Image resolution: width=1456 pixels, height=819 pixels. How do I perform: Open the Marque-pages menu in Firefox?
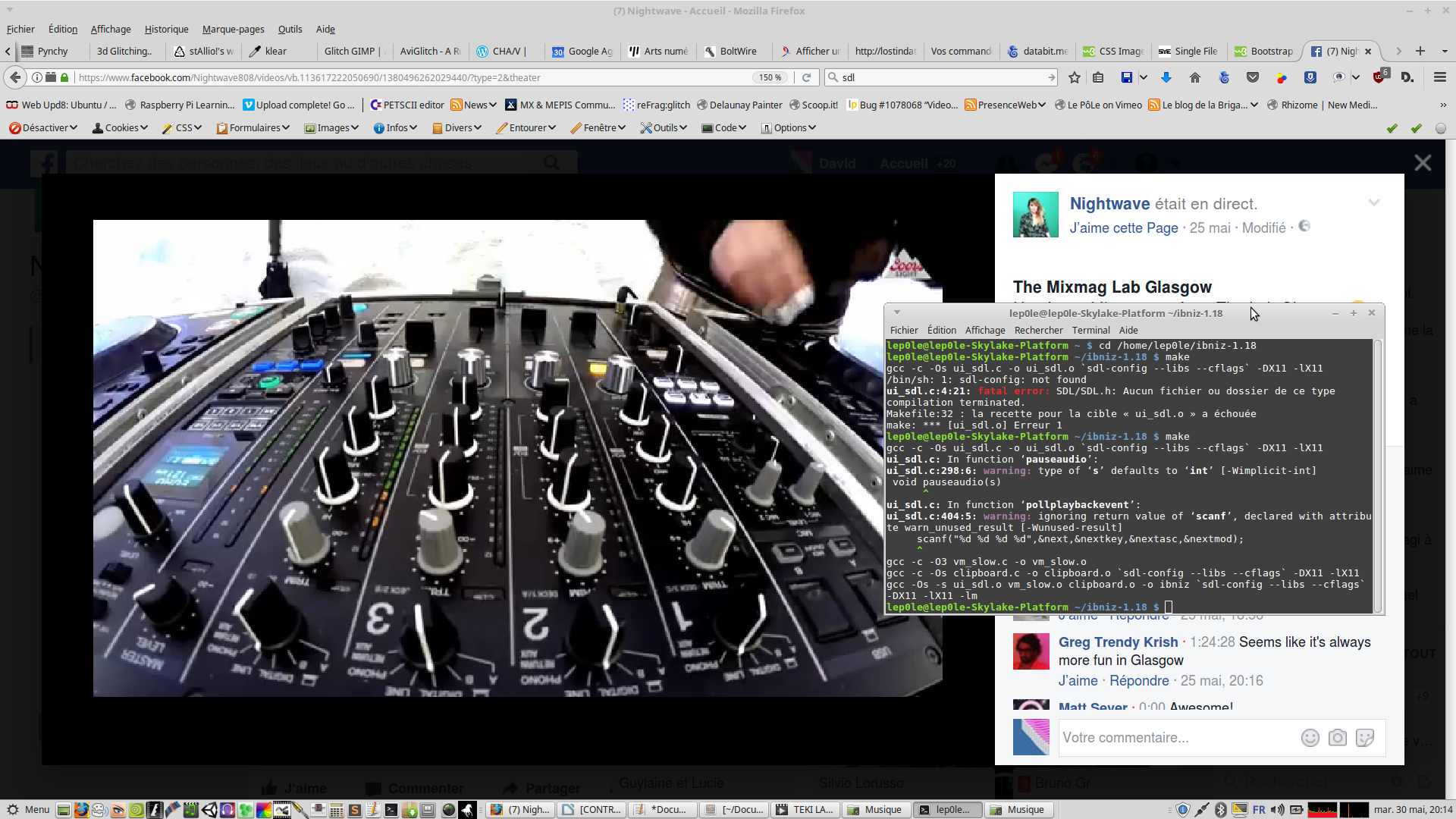[x=233, y=29]
